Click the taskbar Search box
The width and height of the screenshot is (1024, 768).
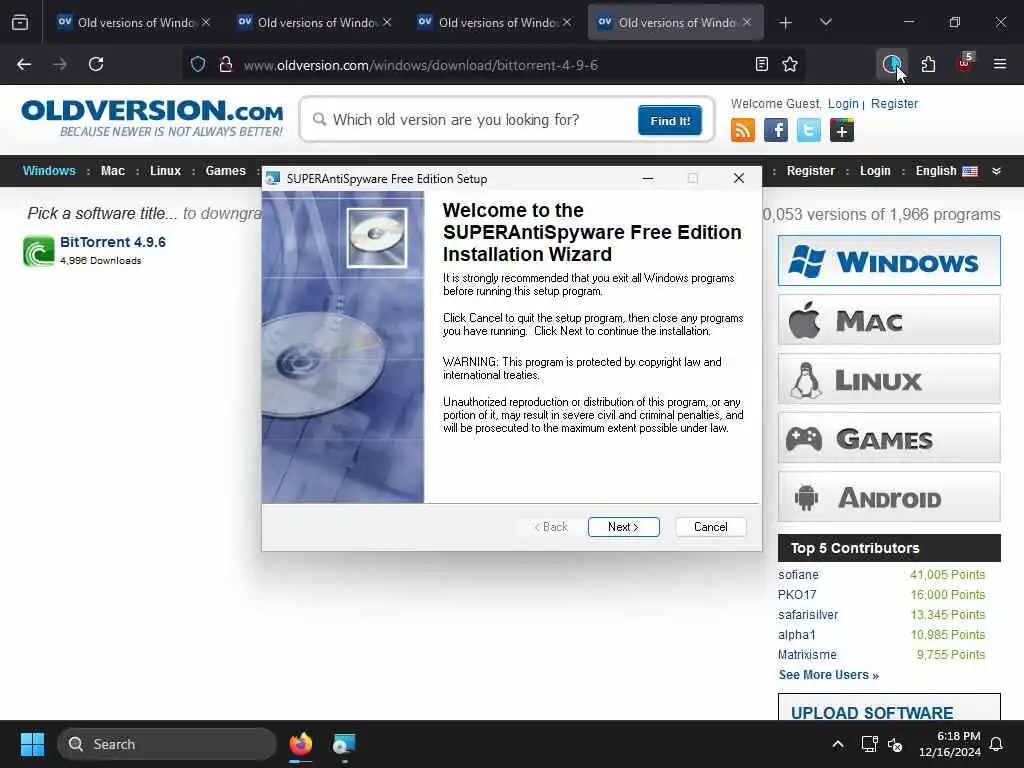(167, 744)
